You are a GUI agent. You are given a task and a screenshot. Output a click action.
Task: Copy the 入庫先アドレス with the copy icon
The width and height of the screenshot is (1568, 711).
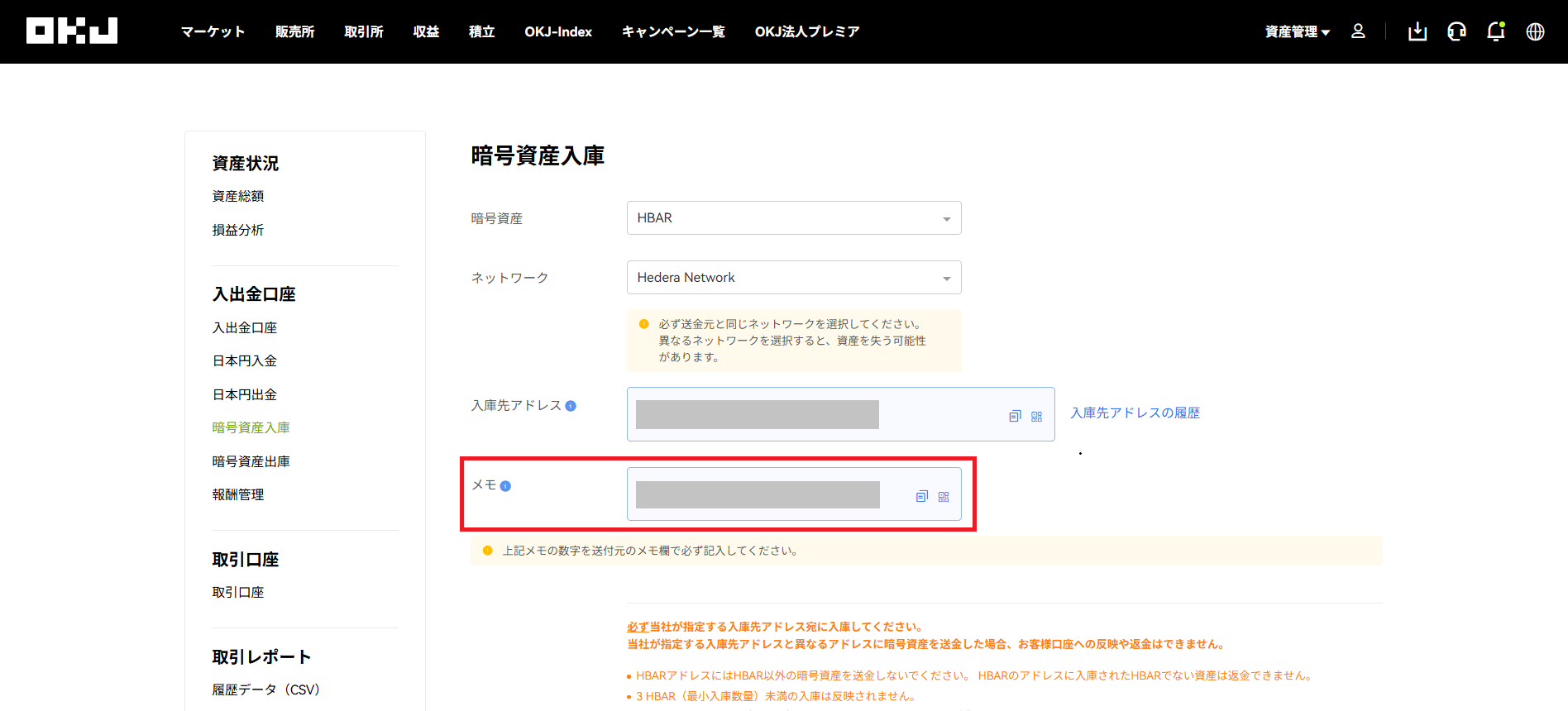(1015, 416)
